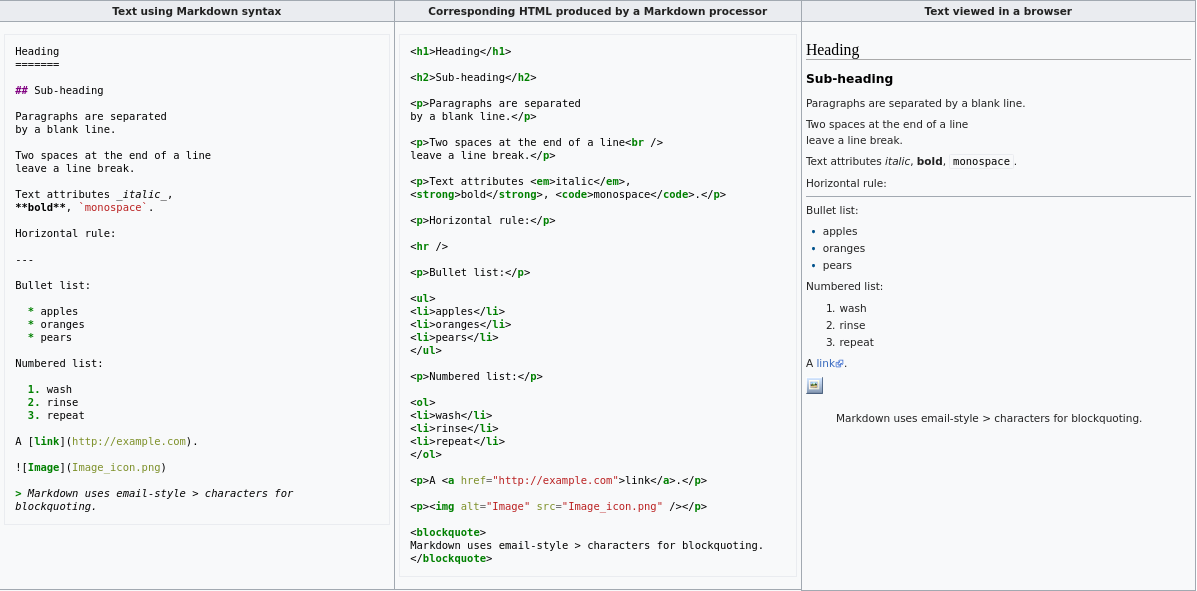Screen dimensions: 1197x591
Task: Click the <hr /> tag in HTML code
Action: [x=429, y=246]
